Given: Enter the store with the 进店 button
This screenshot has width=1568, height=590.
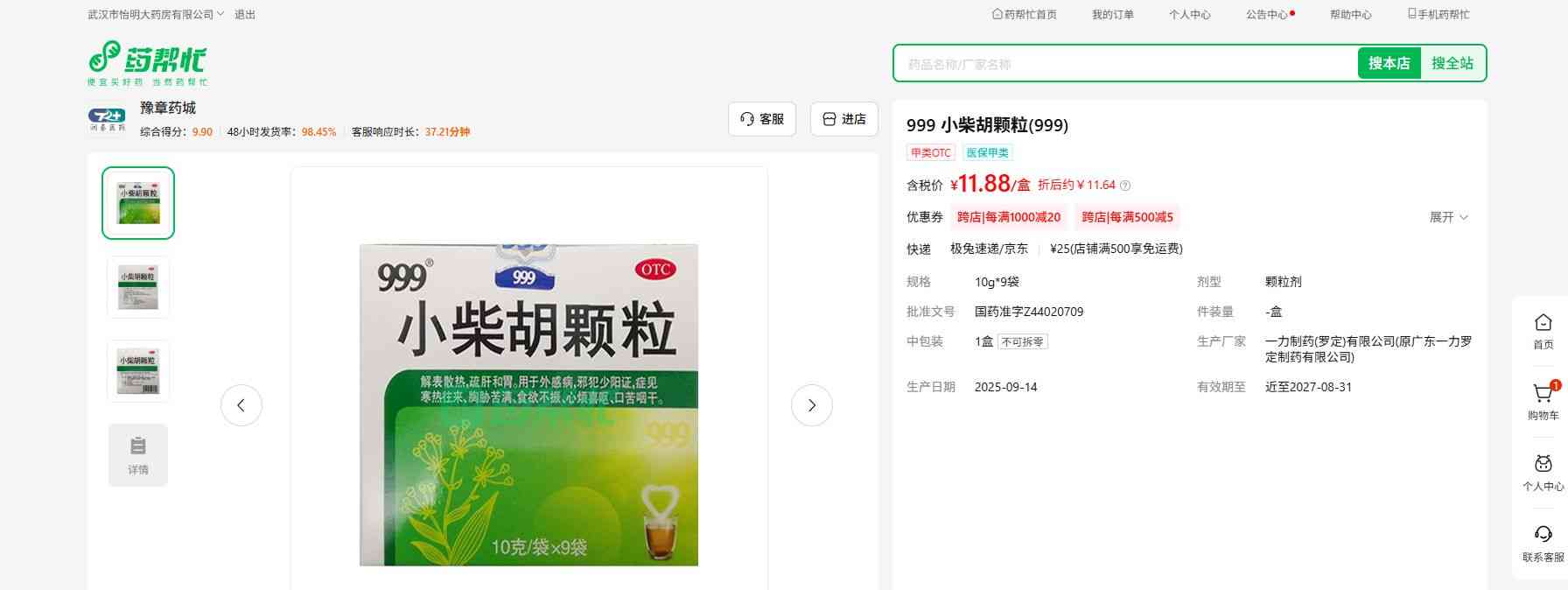Looking at the screenshot, I should click(843, 119).
